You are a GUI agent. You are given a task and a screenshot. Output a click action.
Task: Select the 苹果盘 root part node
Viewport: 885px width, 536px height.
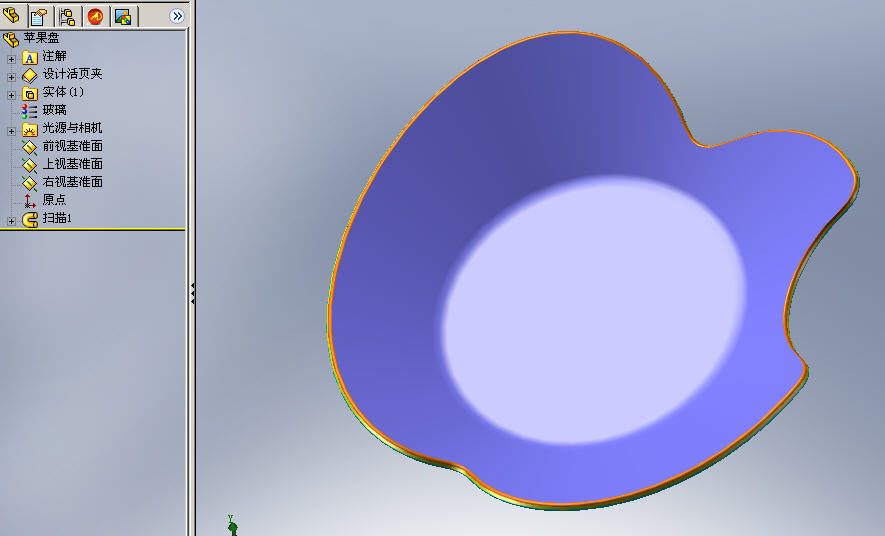tap(41, 38)
